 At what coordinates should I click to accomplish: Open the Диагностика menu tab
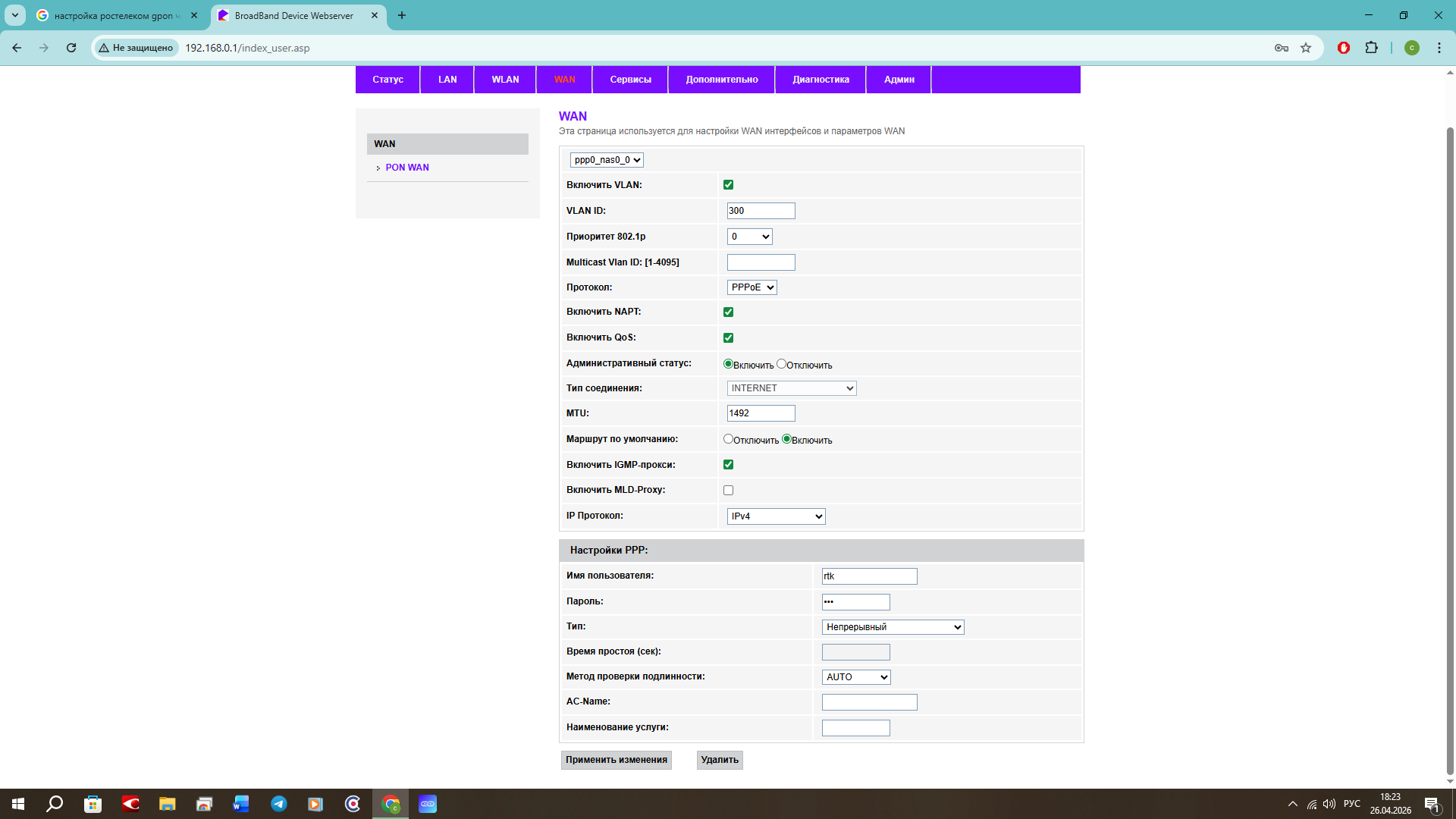(821, 80)
